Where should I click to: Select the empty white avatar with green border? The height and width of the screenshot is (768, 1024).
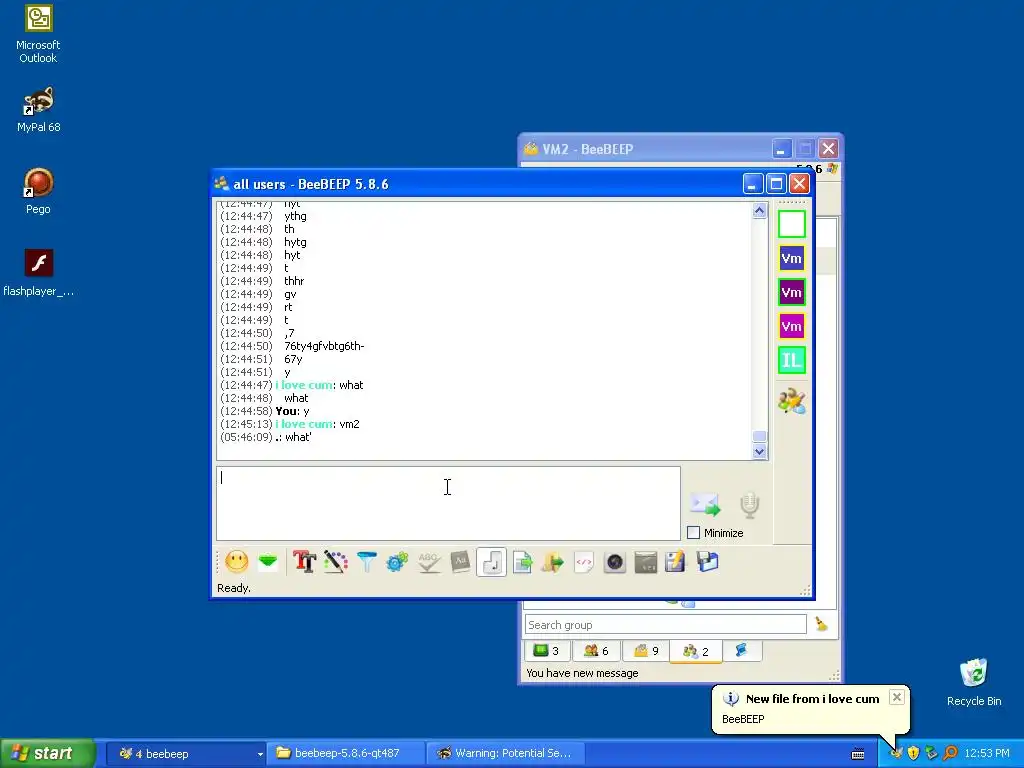click(x=792, y=224)
